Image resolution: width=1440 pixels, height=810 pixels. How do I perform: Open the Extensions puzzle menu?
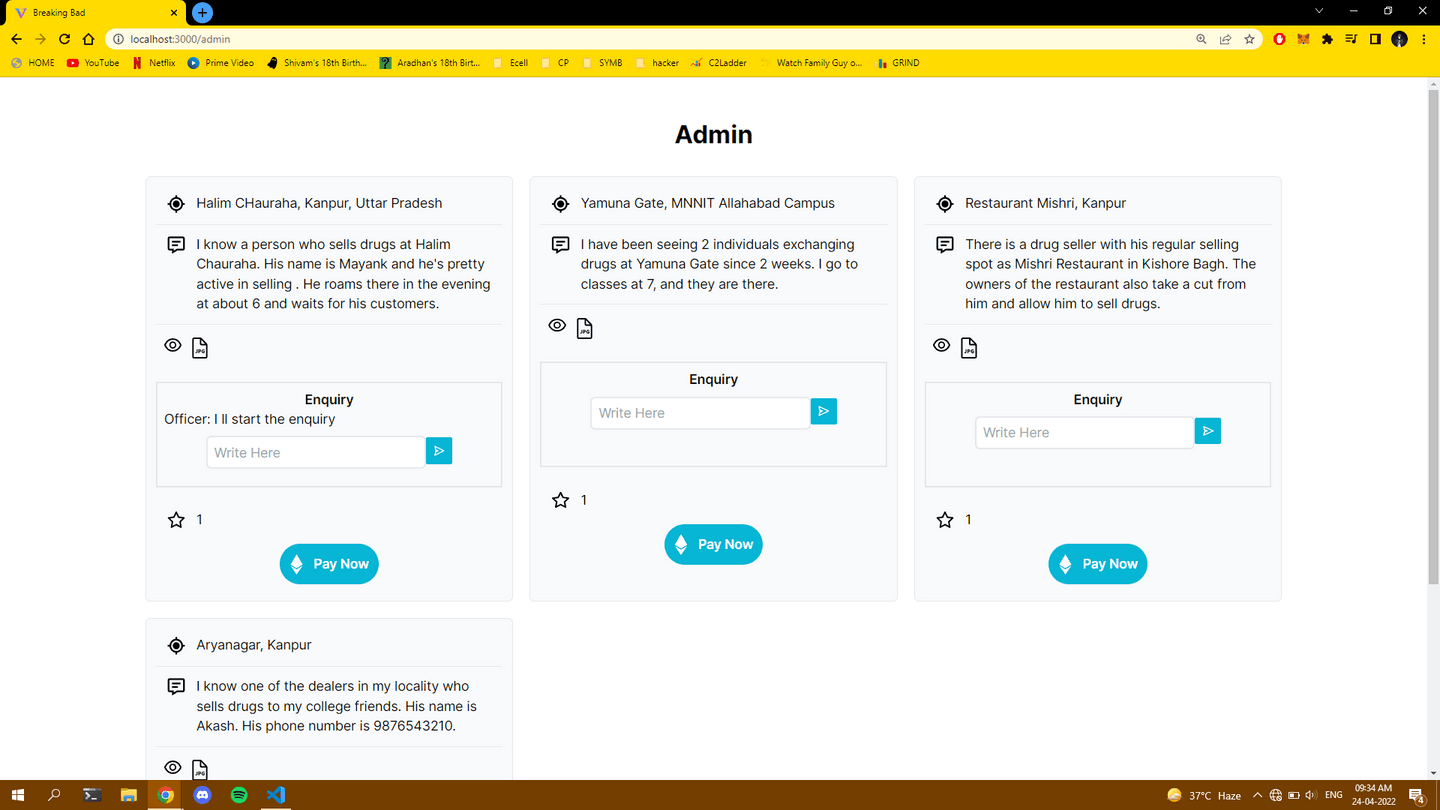pos(1327,39)
